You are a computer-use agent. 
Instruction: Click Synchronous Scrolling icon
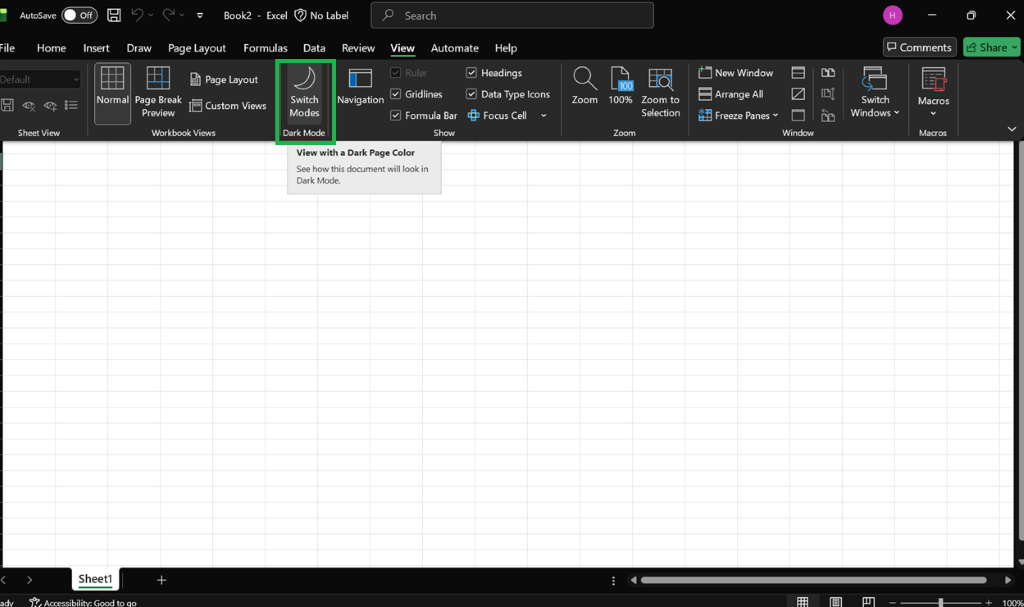pyautogui.click(x=828, y=94)
